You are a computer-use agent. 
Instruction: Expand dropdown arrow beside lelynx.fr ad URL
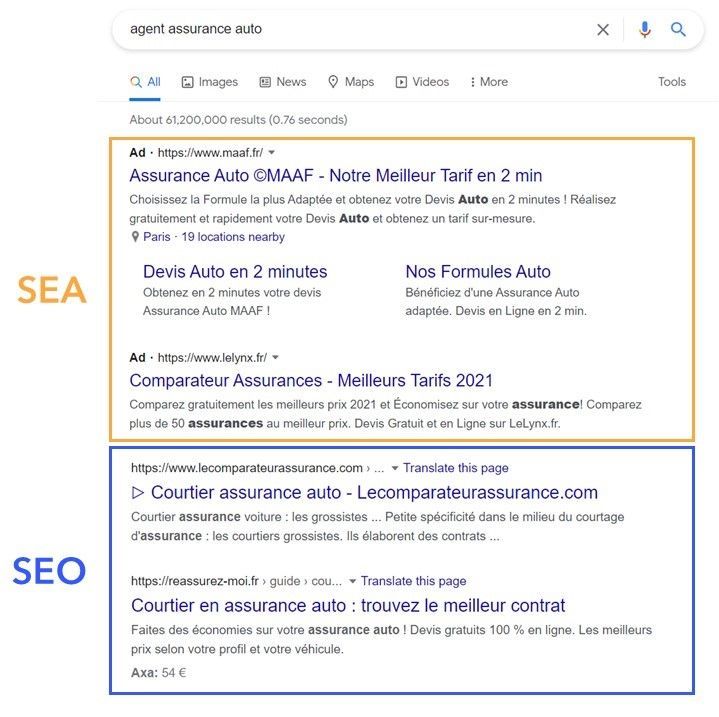(x=275, y=358)
